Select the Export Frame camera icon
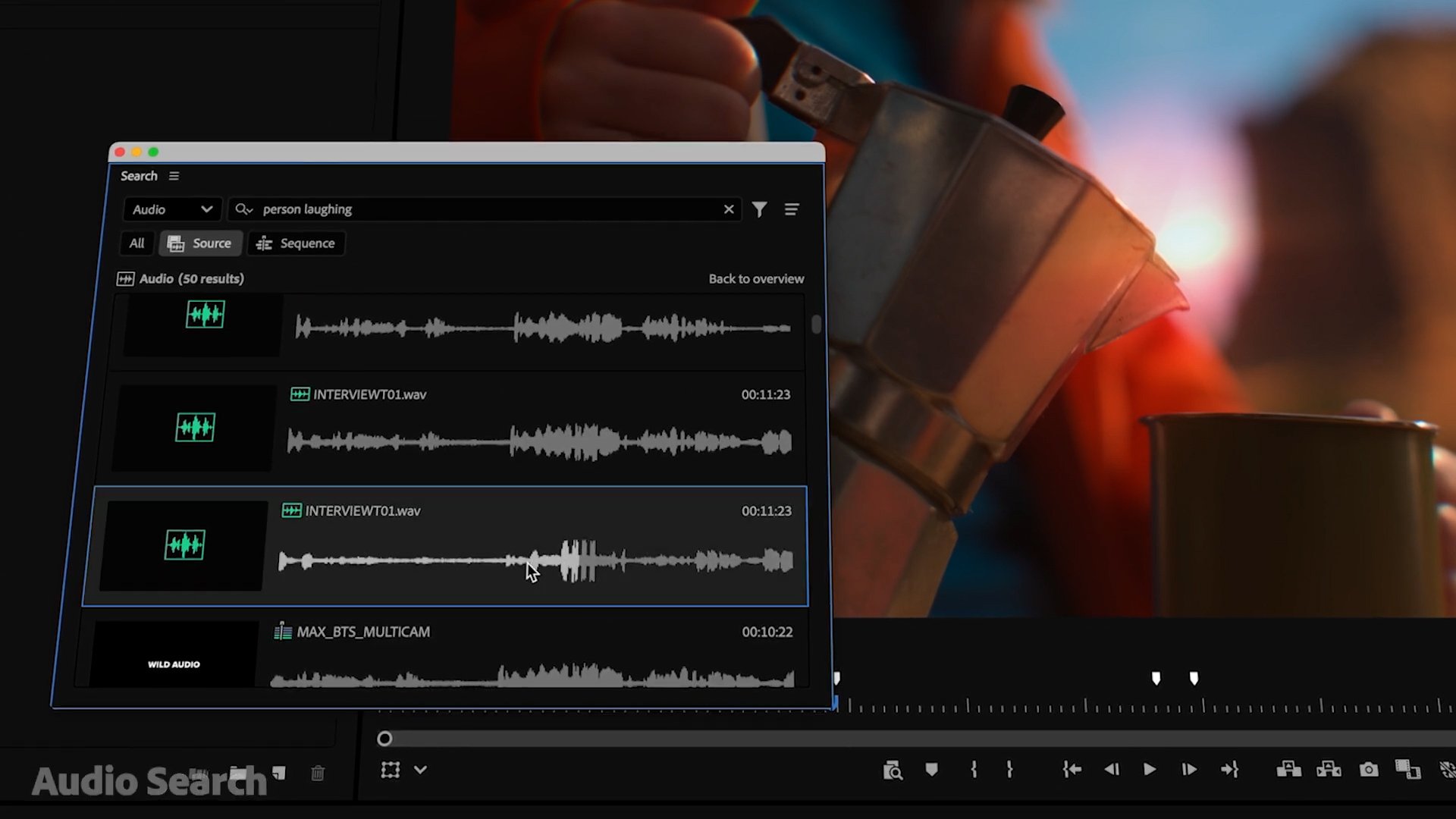Viewport: 1456px width, 819px height. point(1369,769)
